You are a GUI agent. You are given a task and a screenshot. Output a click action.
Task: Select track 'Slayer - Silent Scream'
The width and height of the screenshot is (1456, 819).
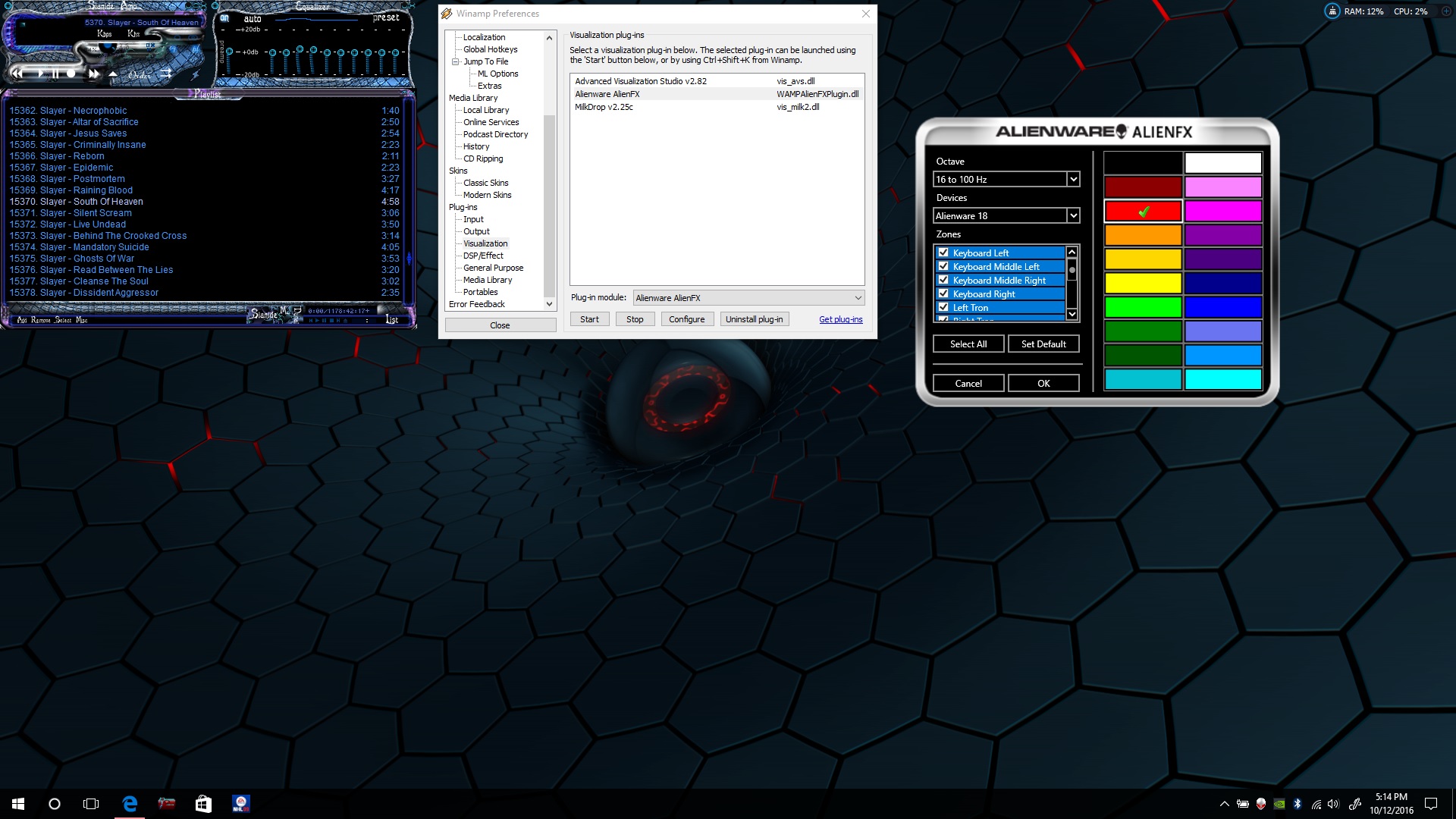(204, 213)
